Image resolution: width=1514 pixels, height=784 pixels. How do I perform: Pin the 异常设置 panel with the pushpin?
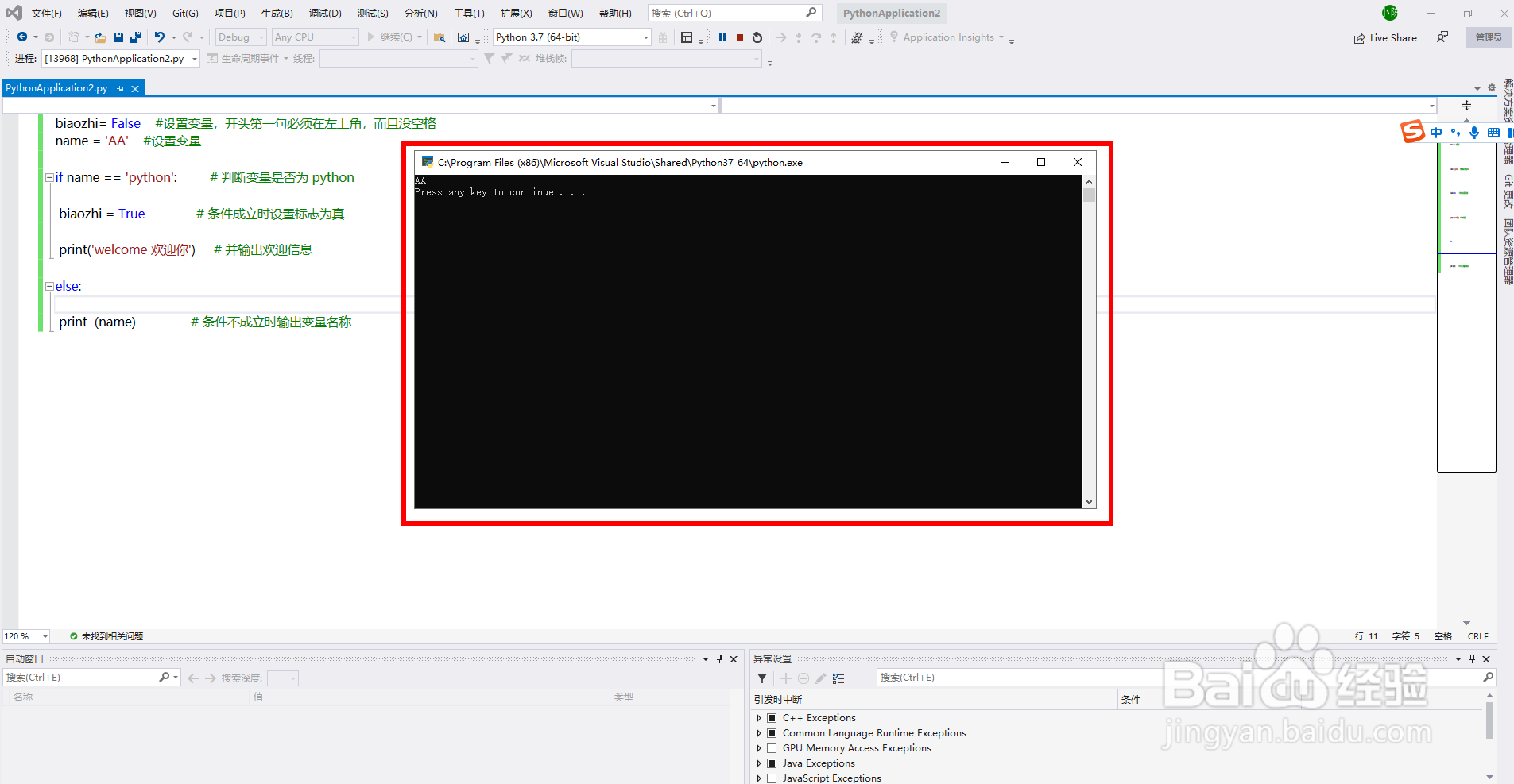point(1472,659)
